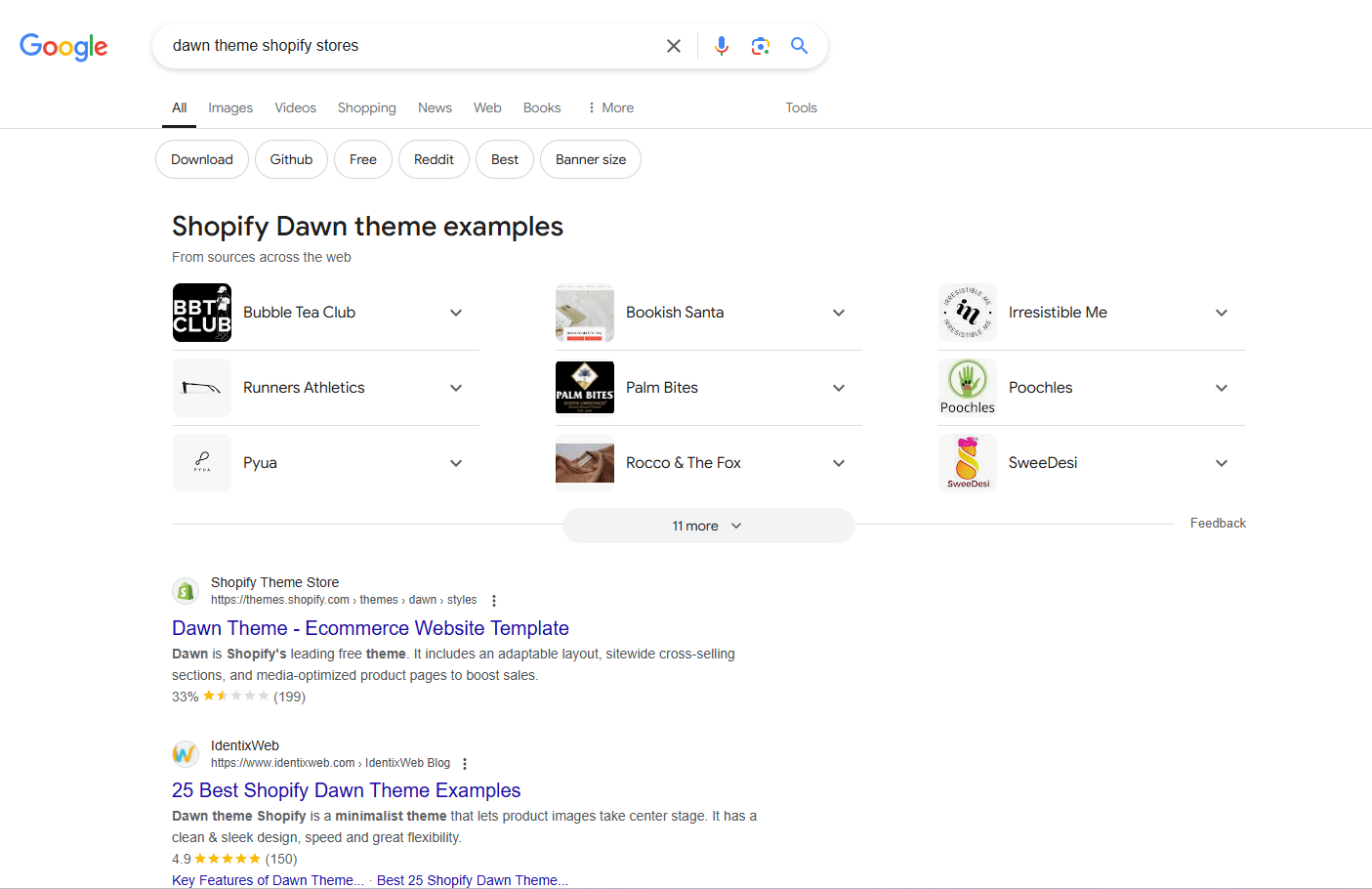Send Feedback on examples panel
The image size is (1372, 889).
tap(1218, 524)
